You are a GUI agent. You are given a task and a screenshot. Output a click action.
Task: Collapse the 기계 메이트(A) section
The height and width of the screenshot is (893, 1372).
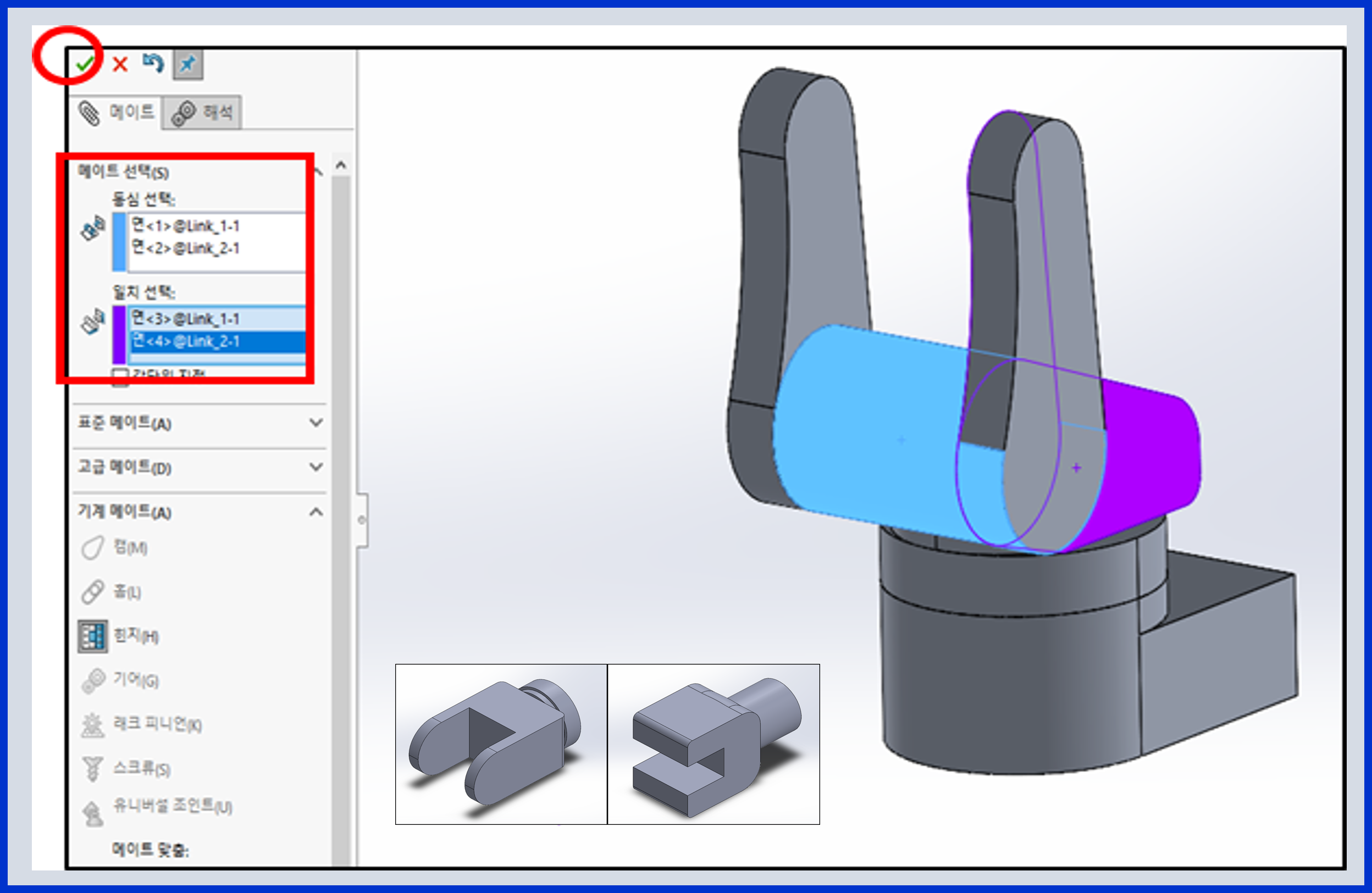316,512
